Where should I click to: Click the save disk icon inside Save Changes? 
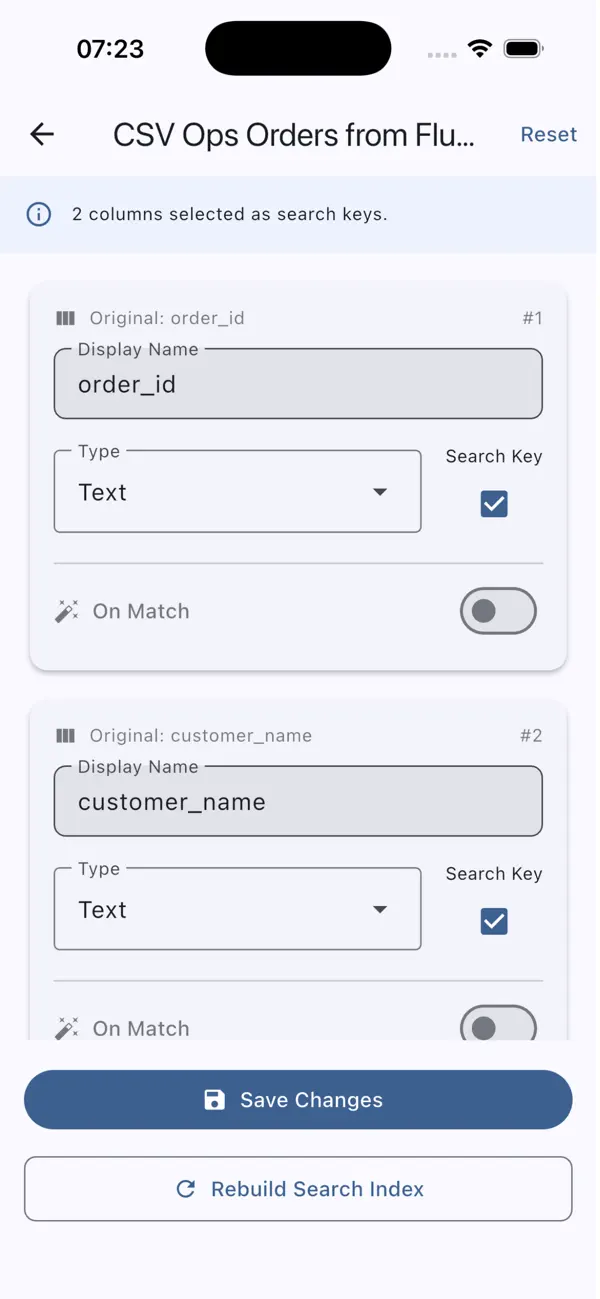(214, 1099)
